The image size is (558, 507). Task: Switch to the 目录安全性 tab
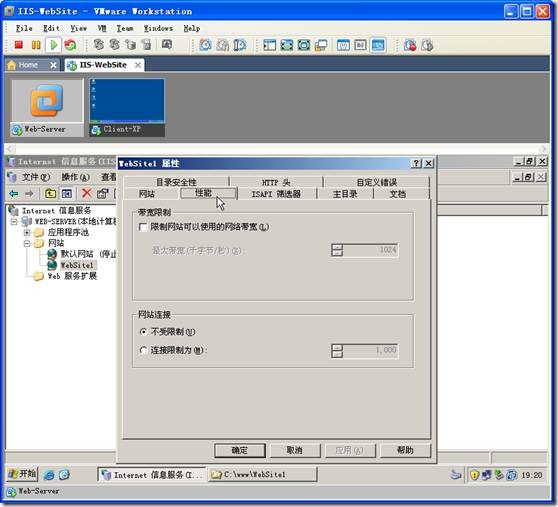(176, 182)
